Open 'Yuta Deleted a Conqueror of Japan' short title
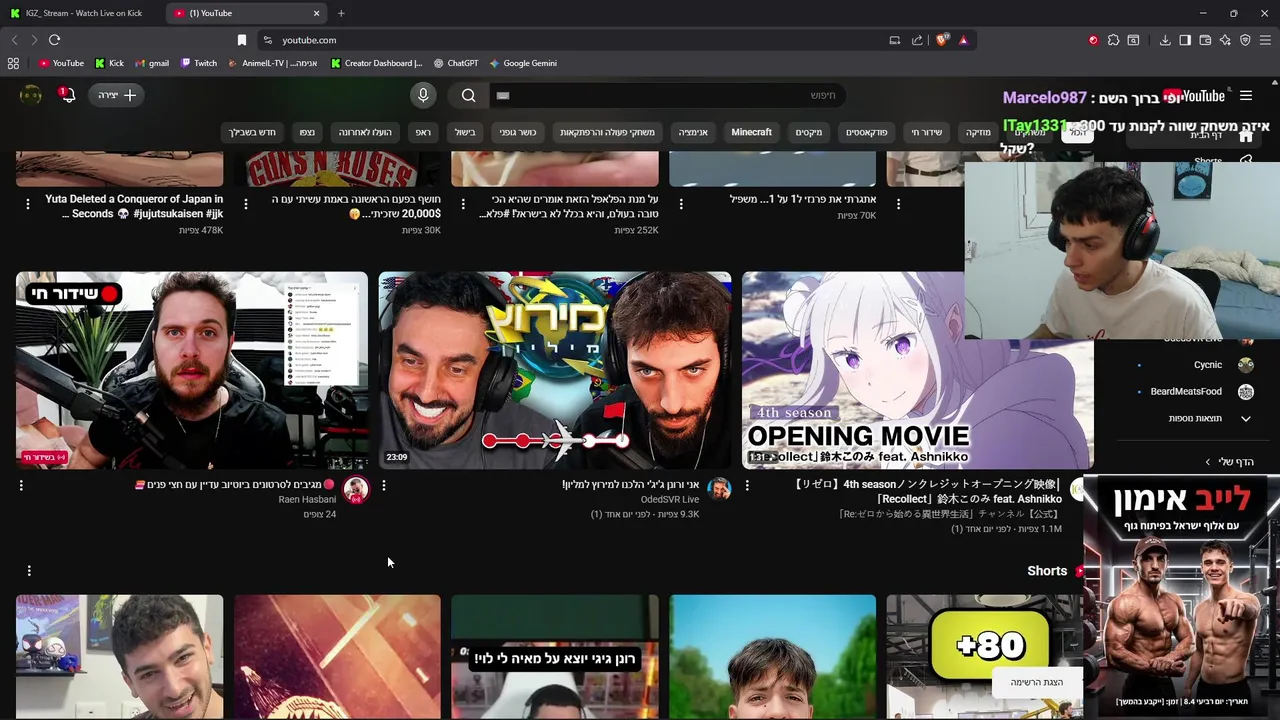The width and height of the screenshot is (1280, 720). pos(134,206)
